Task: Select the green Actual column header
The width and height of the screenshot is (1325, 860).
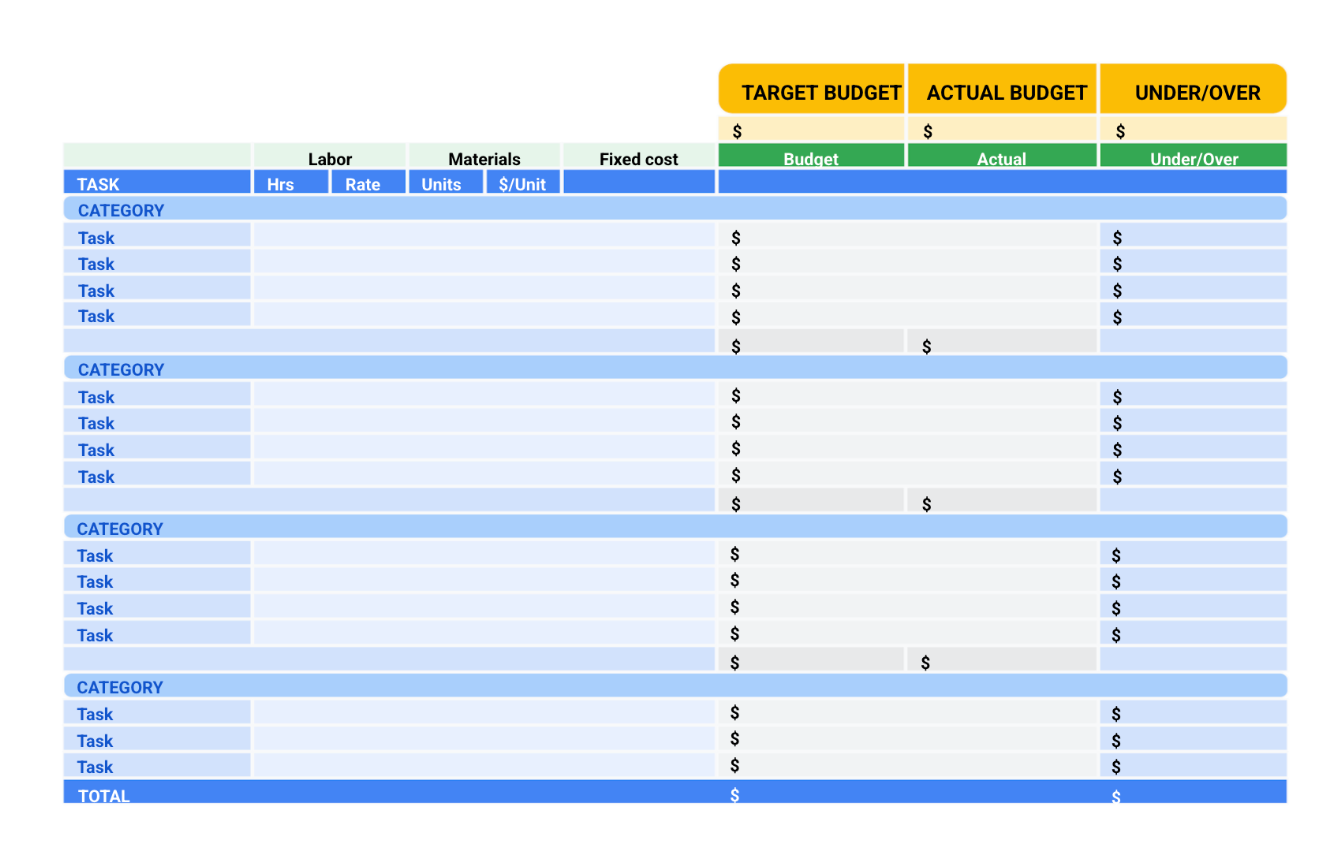Action: tap(1002, 158)
